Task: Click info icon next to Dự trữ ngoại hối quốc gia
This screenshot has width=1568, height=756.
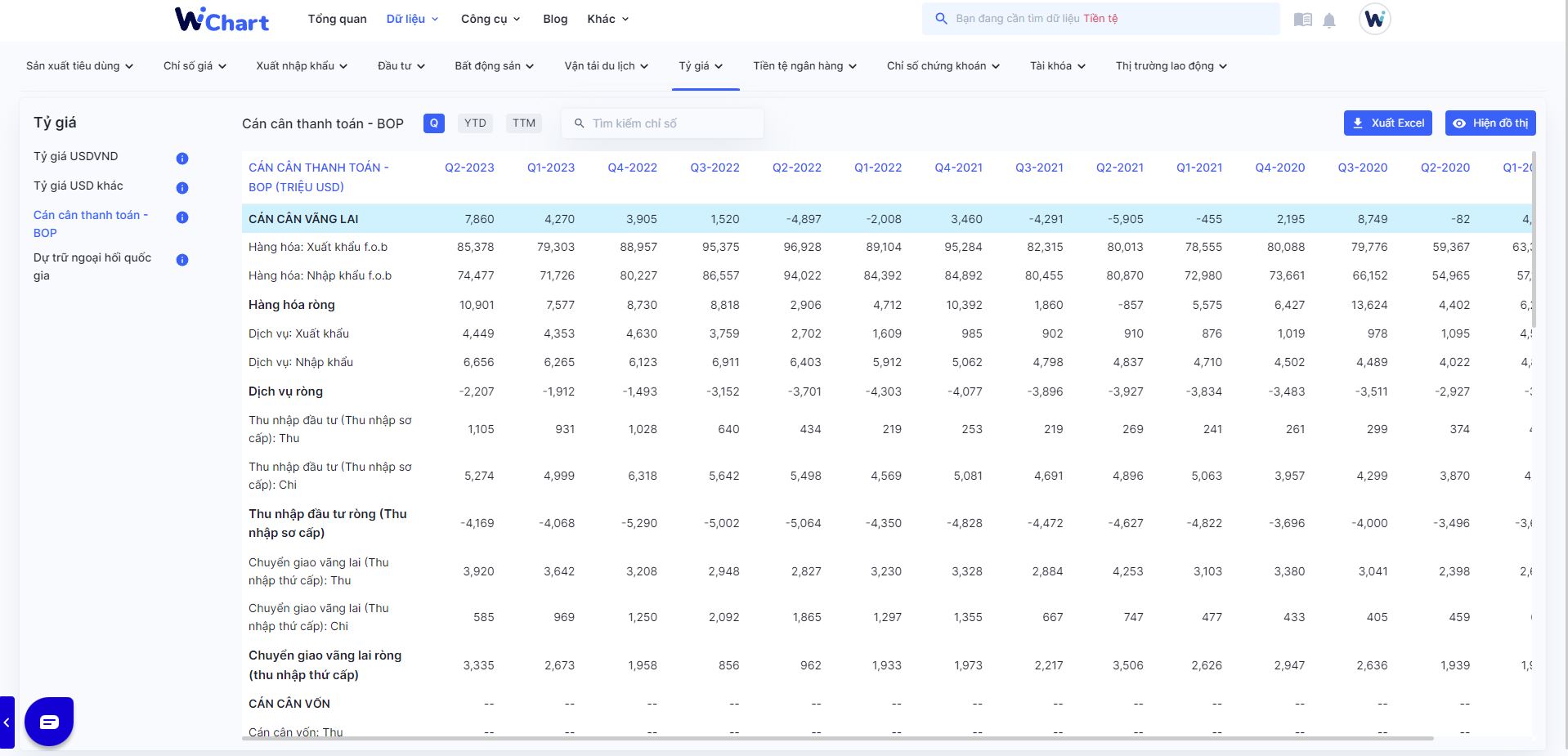Action: click(182, 260)
